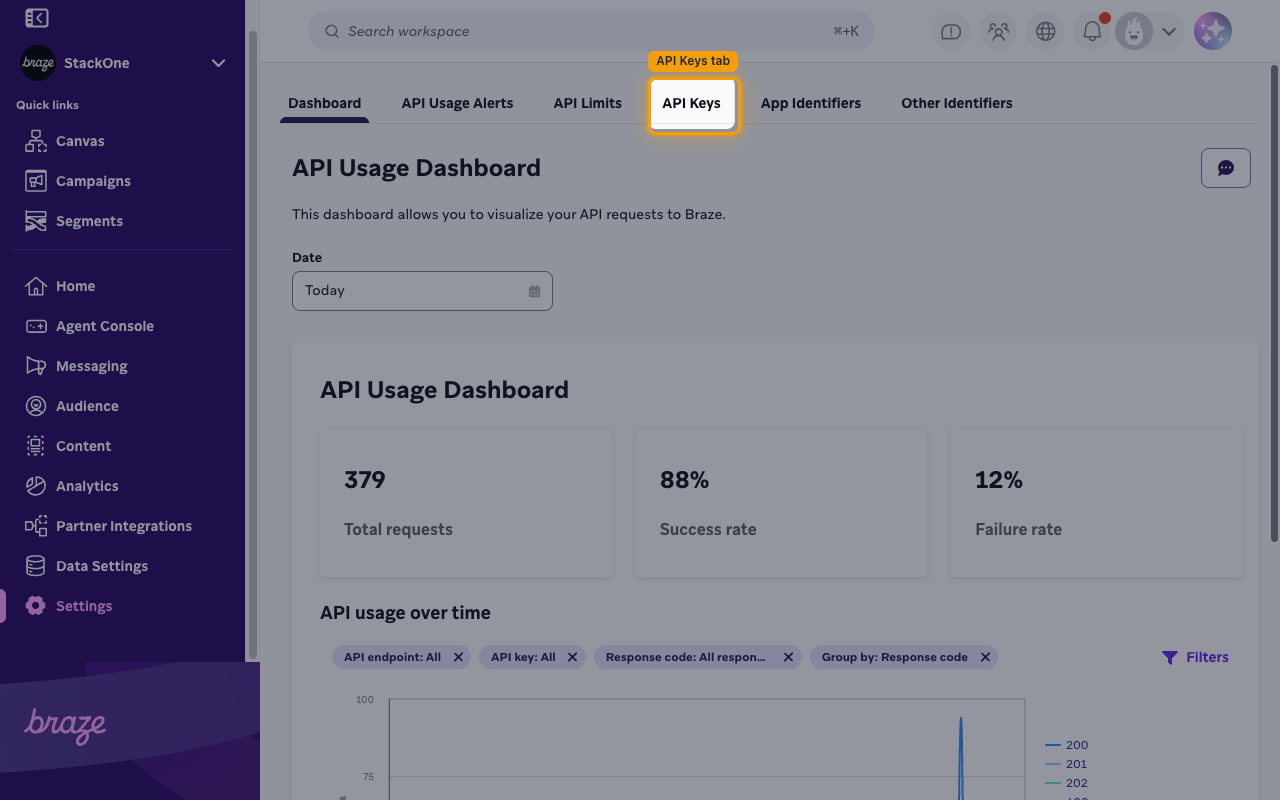Click the Settings gear icon

pyautogui.click(x=36, y=606)
